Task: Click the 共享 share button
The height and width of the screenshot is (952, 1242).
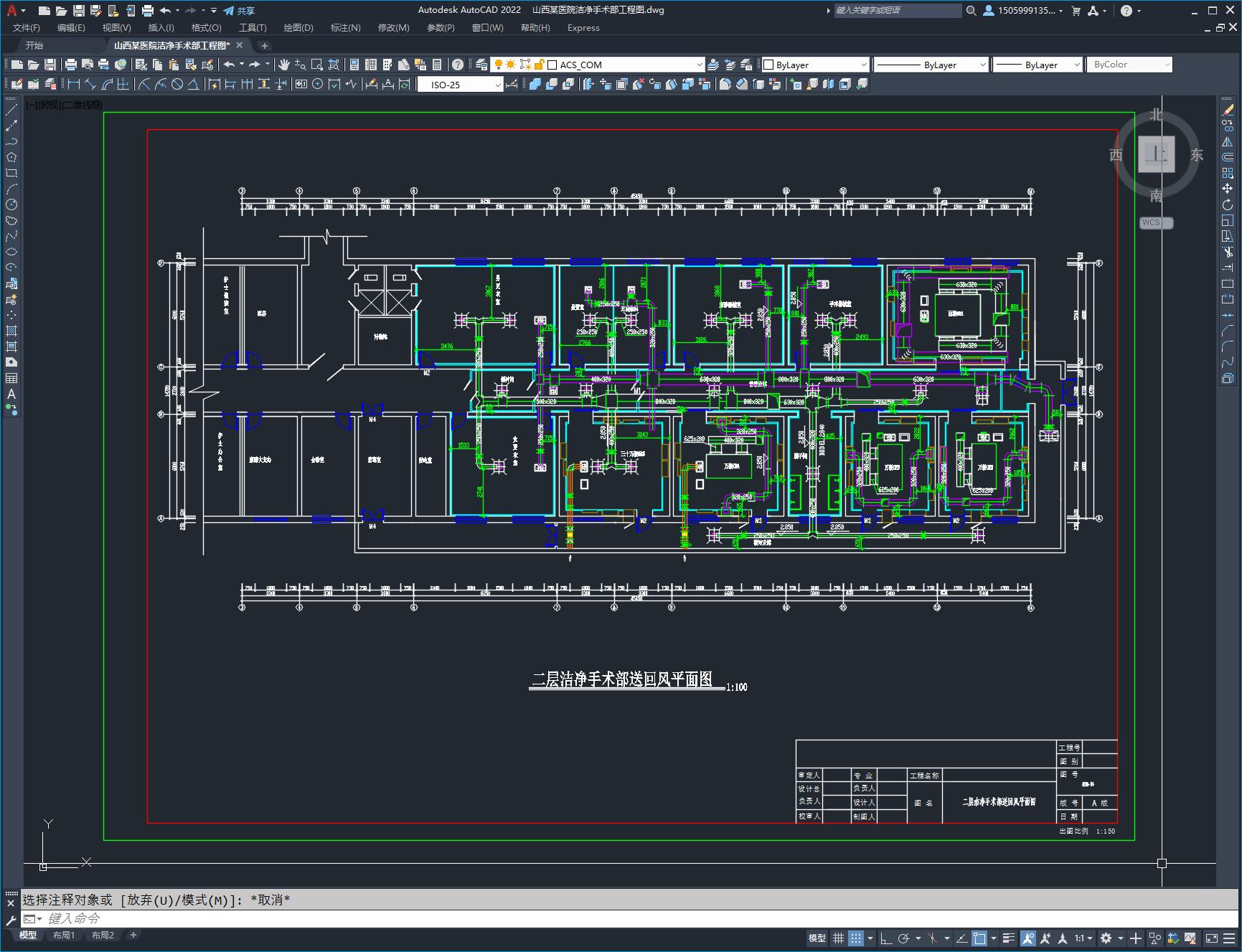Action: point(238,11)
